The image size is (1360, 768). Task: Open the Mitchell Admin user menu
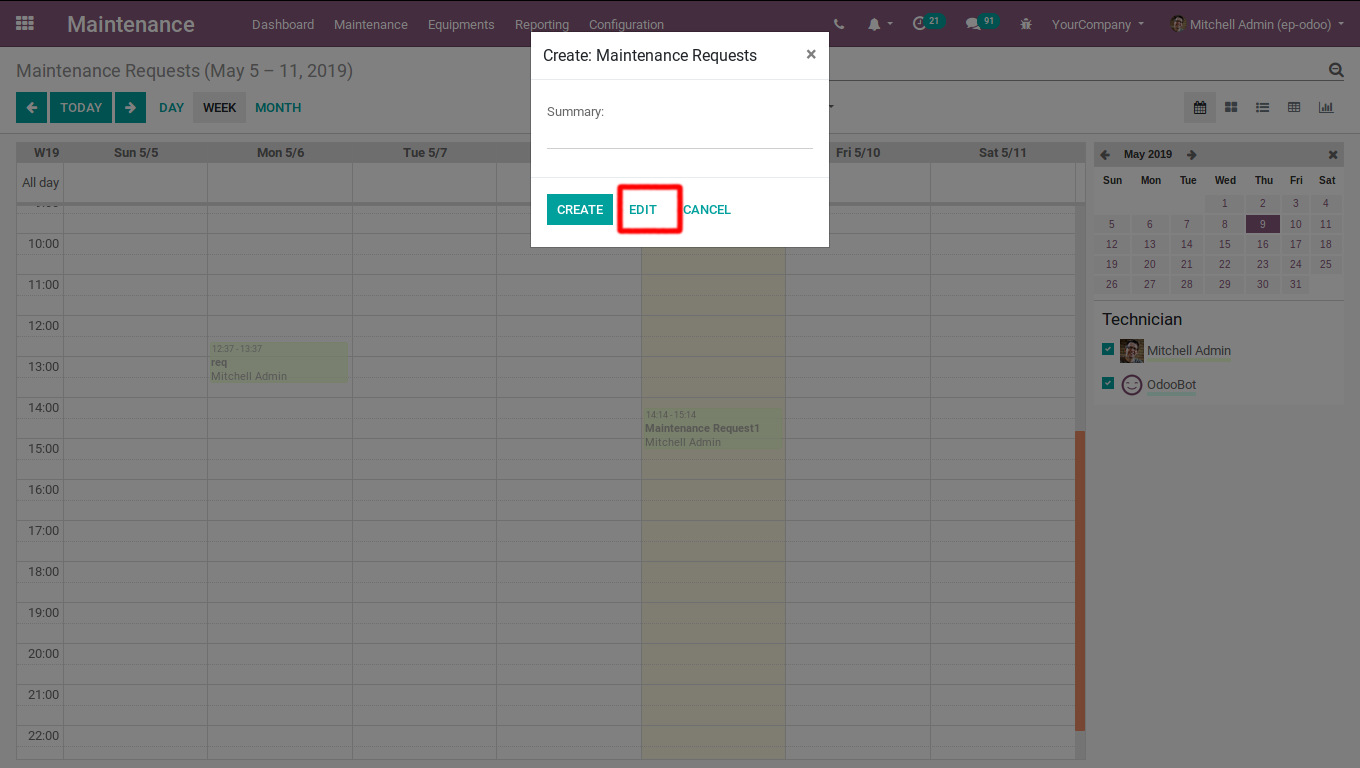click(1257, 24)
